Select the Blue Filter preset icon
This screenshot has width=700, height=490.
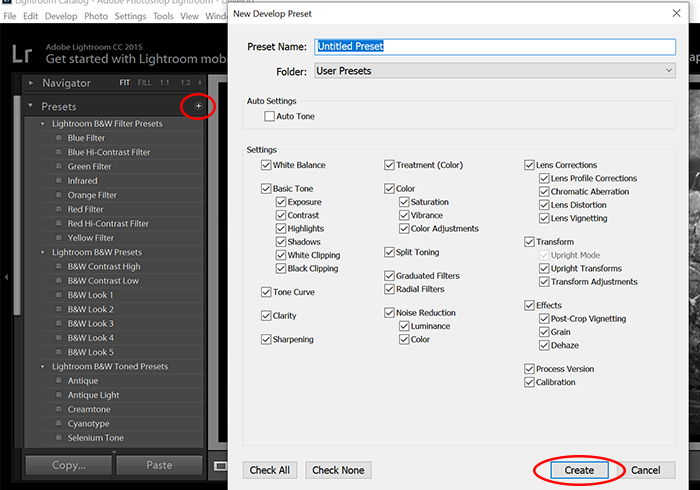tap(58, 138)
